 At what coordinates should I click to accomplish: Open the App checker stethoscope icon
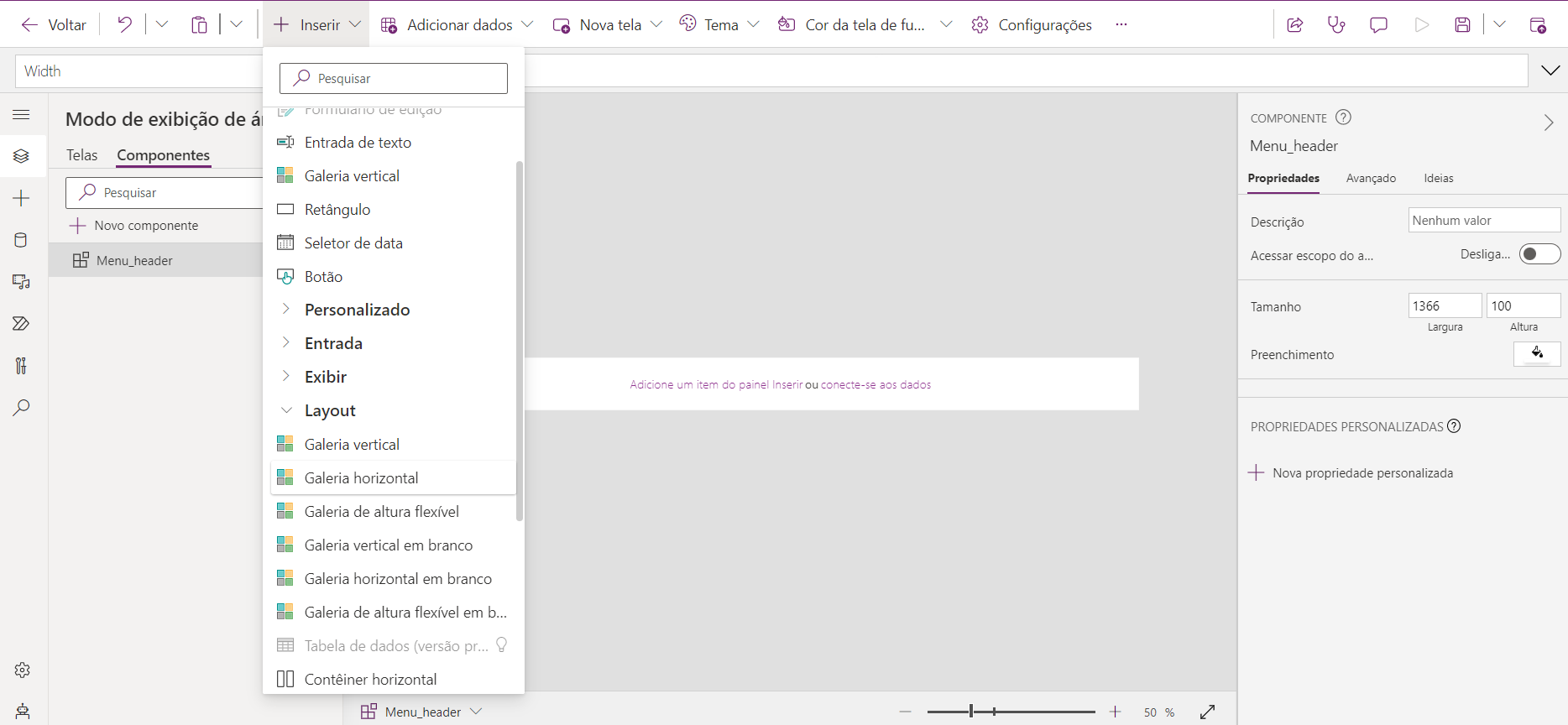(x=1336, y=24)
